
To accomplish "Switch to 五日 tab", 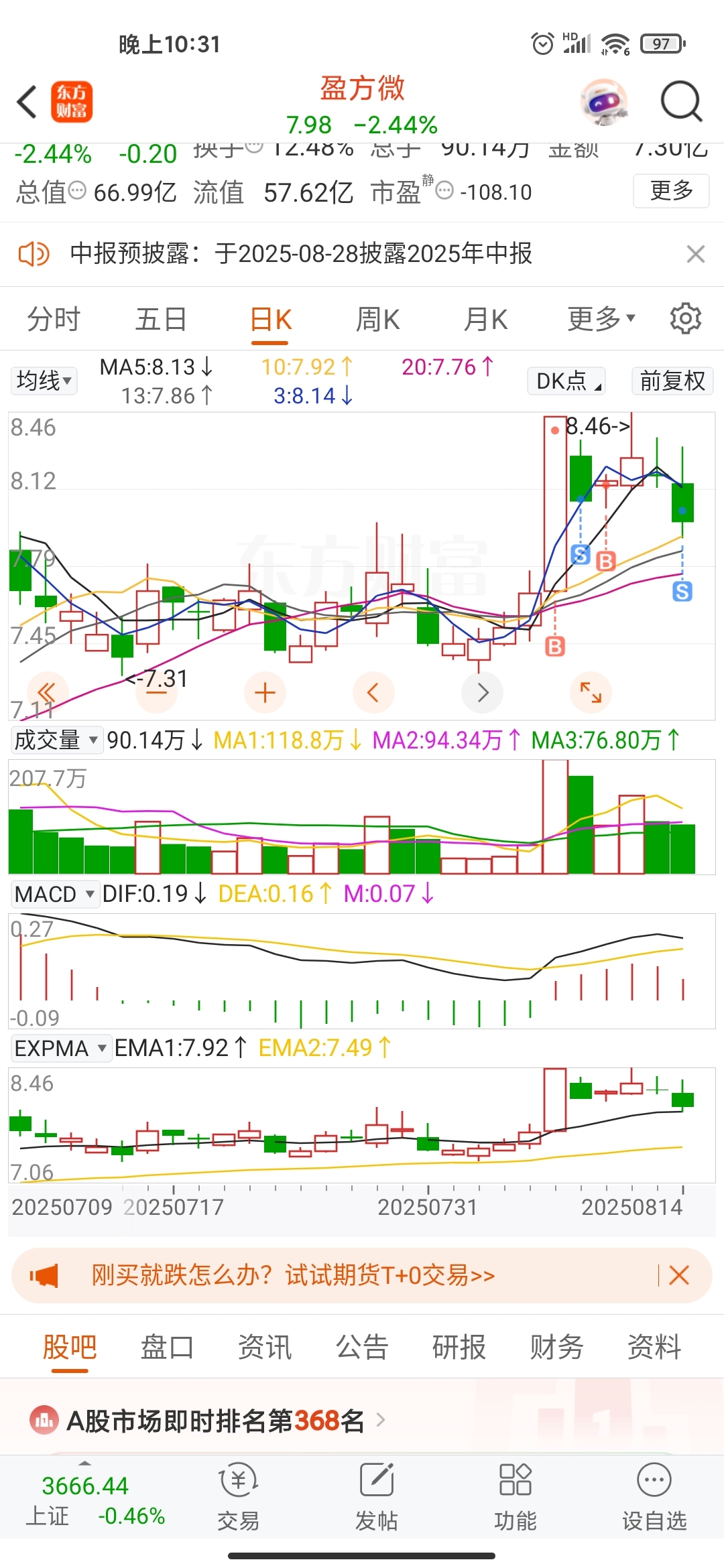I will pyautogui.click(x=161, y=319).
